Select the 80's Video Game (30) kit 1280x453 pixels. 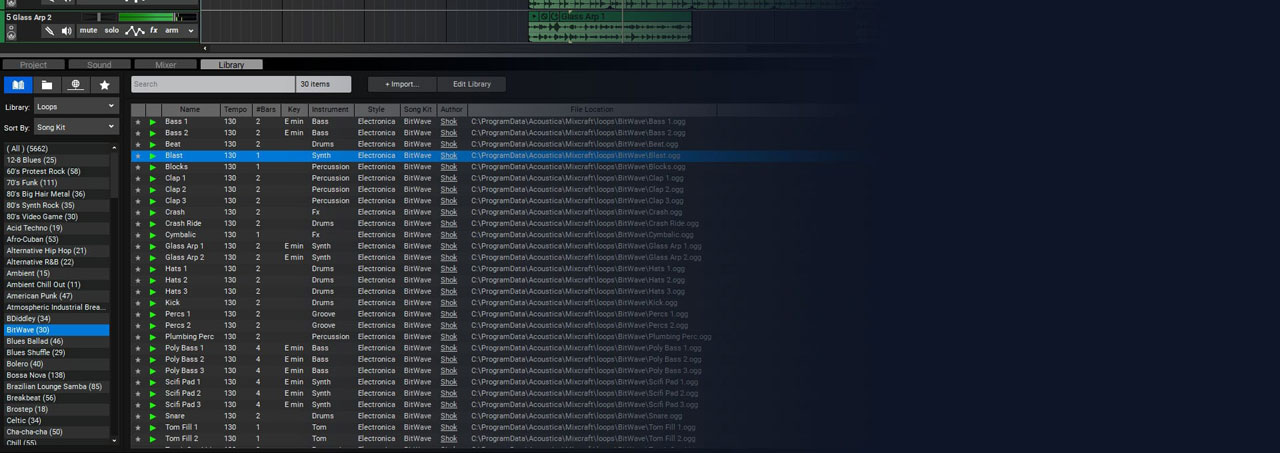(56, 217)
